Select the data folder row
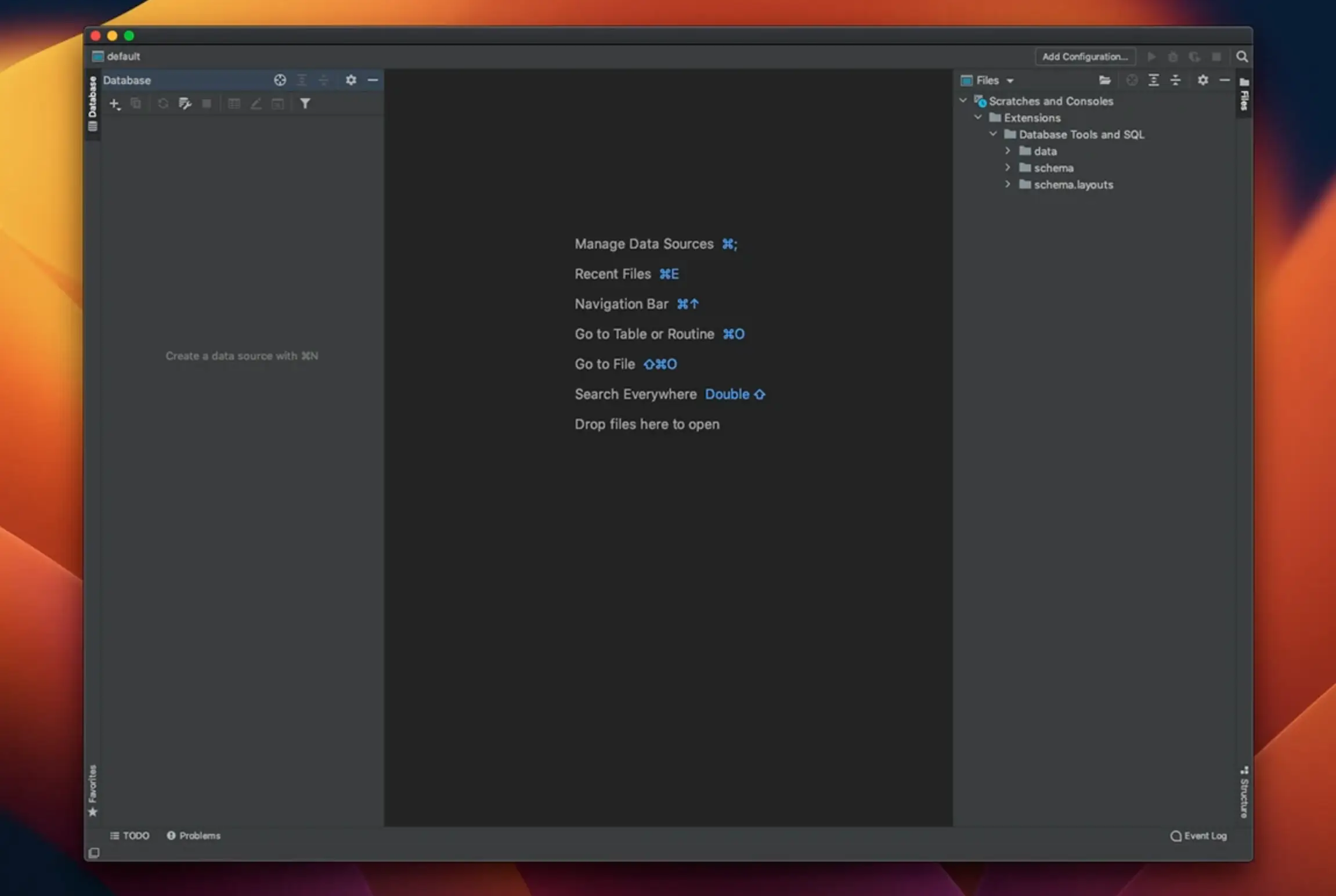 (x=1096, y=151)
